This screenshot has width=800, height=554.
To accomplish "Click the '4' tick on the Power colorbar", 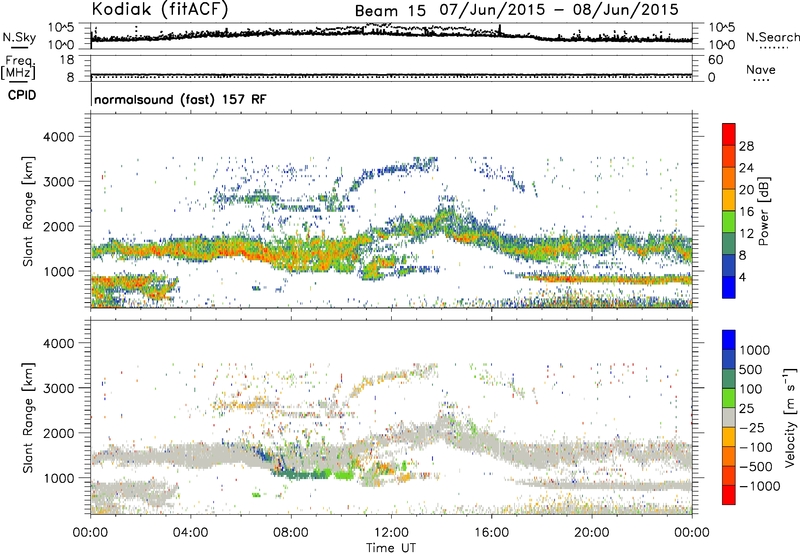I will [x=742, y=277].
